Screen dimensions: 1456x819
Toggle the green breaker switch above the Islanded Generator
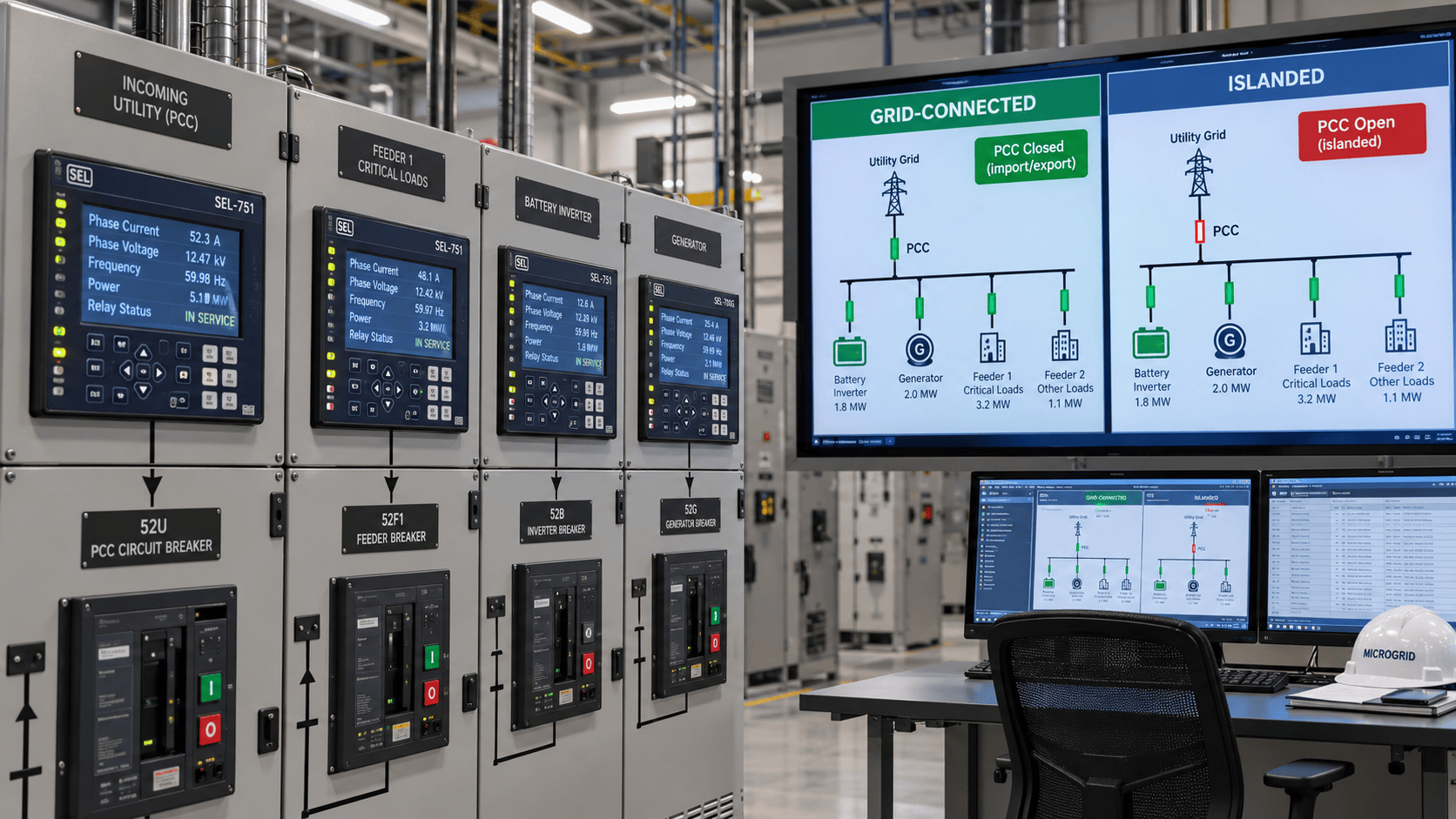(1230, 292)
